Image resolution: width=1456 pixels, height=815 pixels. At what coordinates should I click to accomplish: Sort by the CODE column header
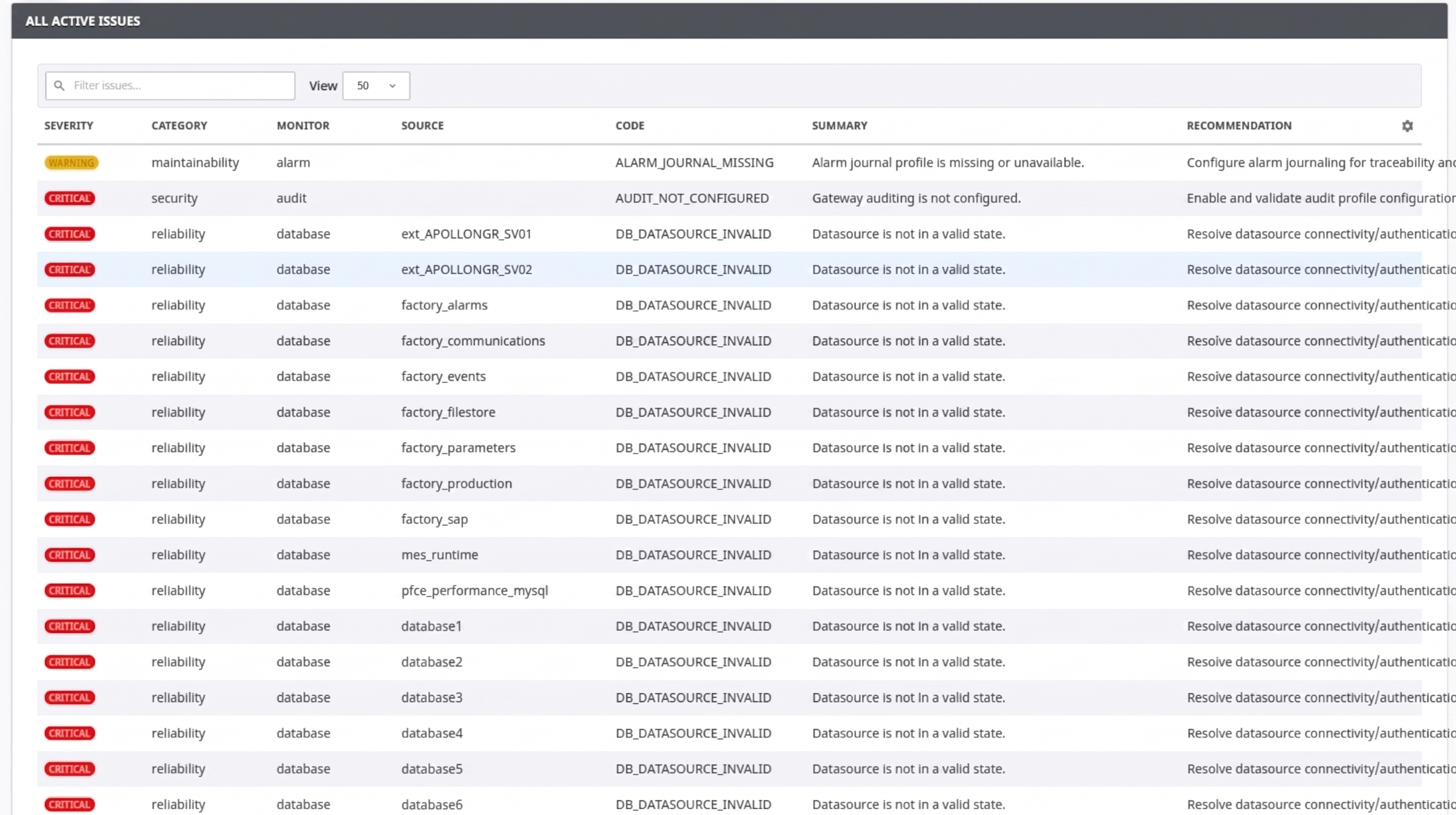coord(630,125)
